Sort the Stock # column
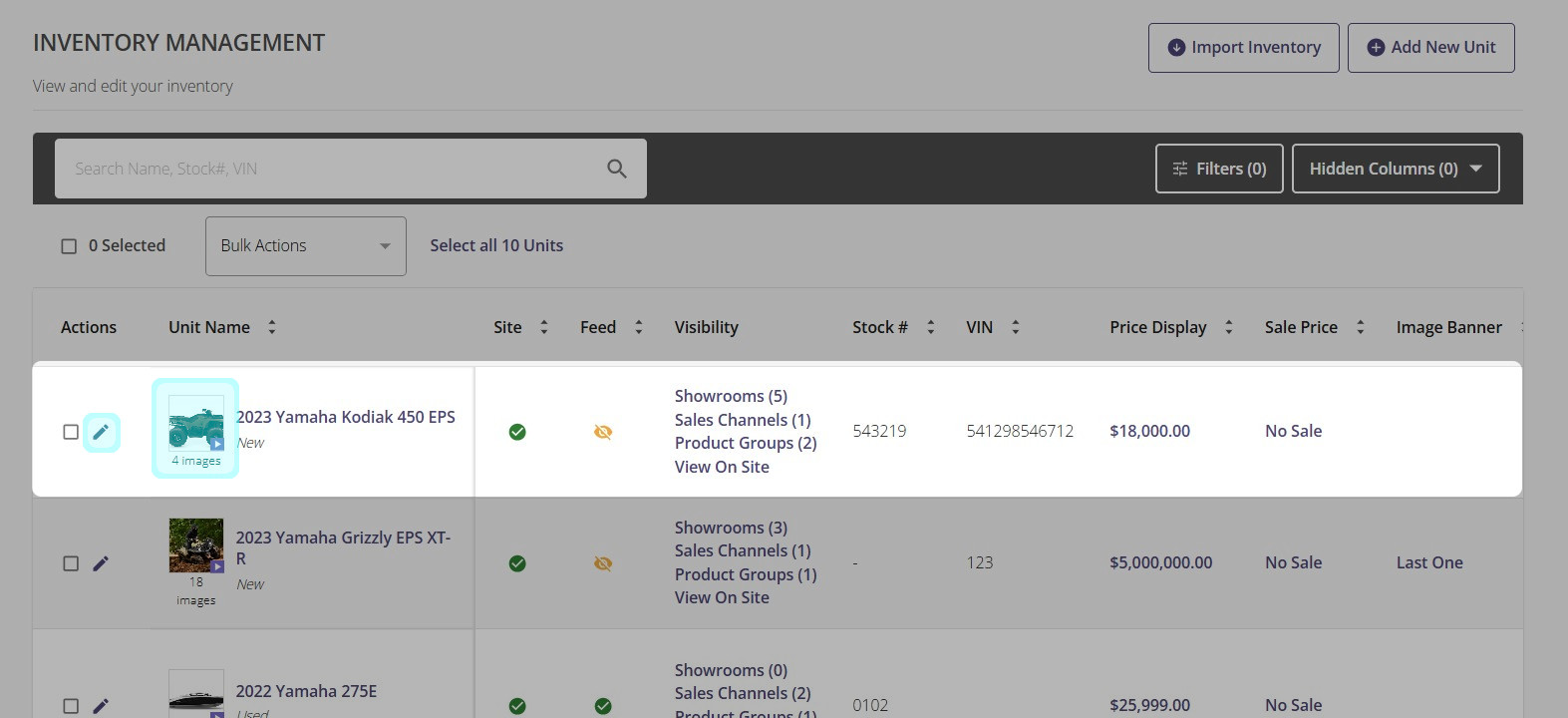The height and width of the screenshot is (718, 1568). (x=931, y=327)
